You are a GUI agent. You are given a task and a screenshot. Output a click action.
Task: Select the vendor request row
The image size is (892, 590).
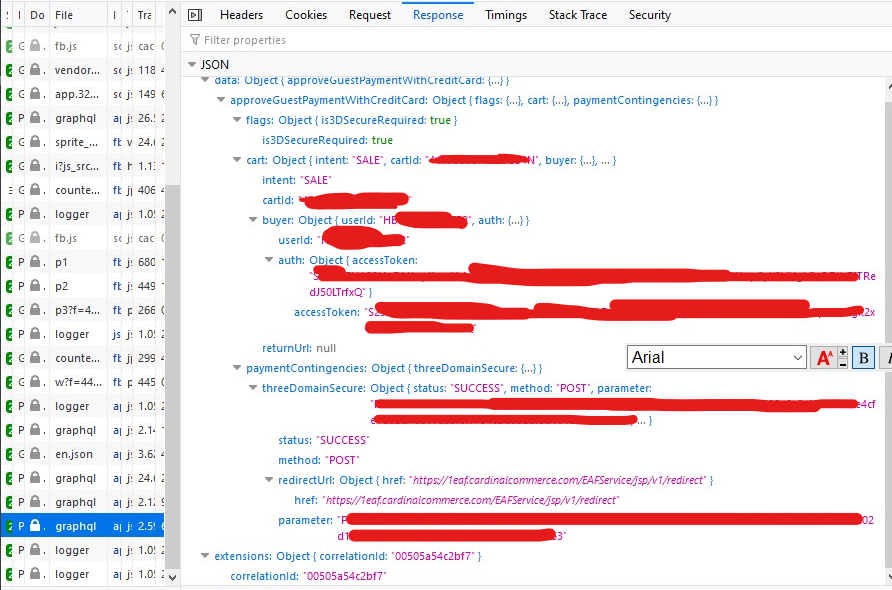83,70
